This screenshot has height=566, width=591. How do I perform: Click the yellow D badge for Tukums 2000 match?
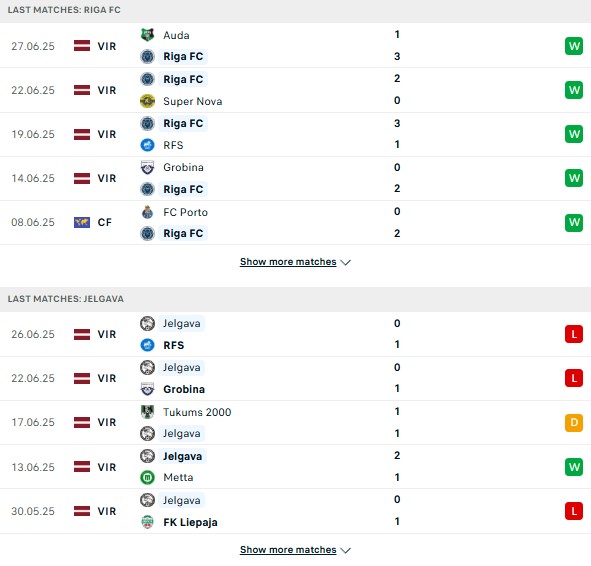point(574,422)
